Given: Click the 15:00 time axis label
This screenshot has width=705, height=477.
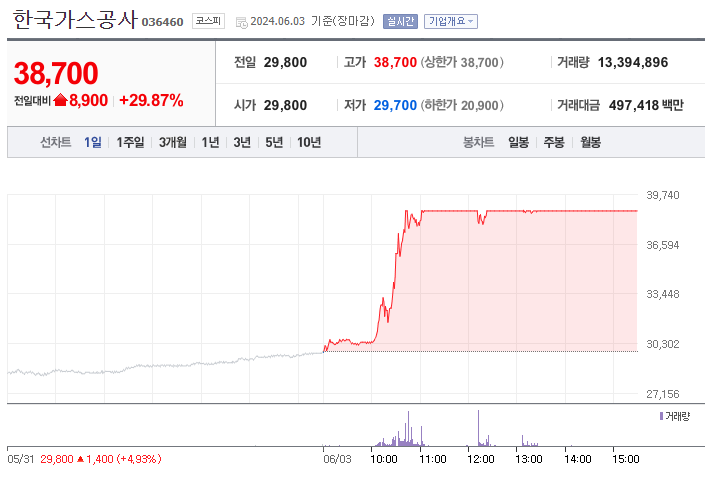Looking at the screenshot, I should click(626, 459).
